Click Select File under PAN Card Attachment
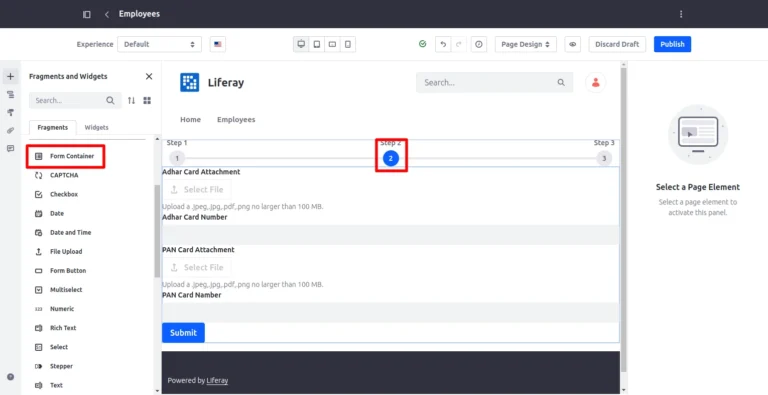Image resolution: width=768 pixels, height=395 pixels. [x=197, y=268]
